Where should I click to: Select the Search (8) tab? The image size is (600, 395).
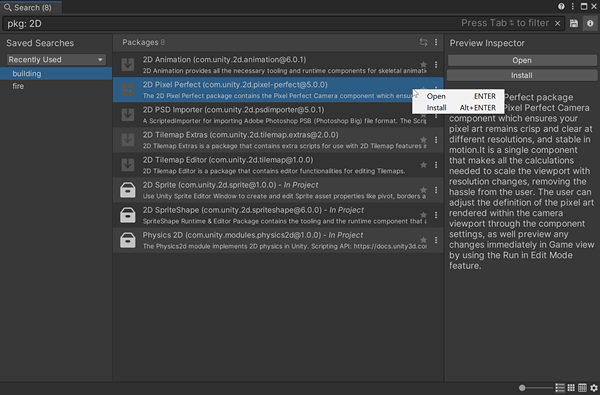pyautogui.click(x=31, y=7)
